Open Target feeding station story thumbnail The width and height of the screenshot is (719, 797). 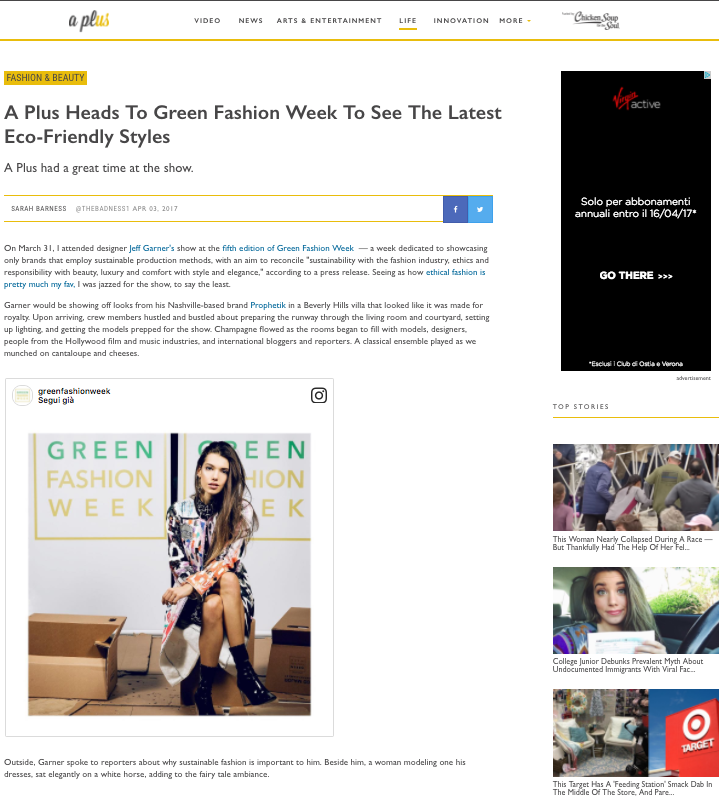[x=636, y=732]
